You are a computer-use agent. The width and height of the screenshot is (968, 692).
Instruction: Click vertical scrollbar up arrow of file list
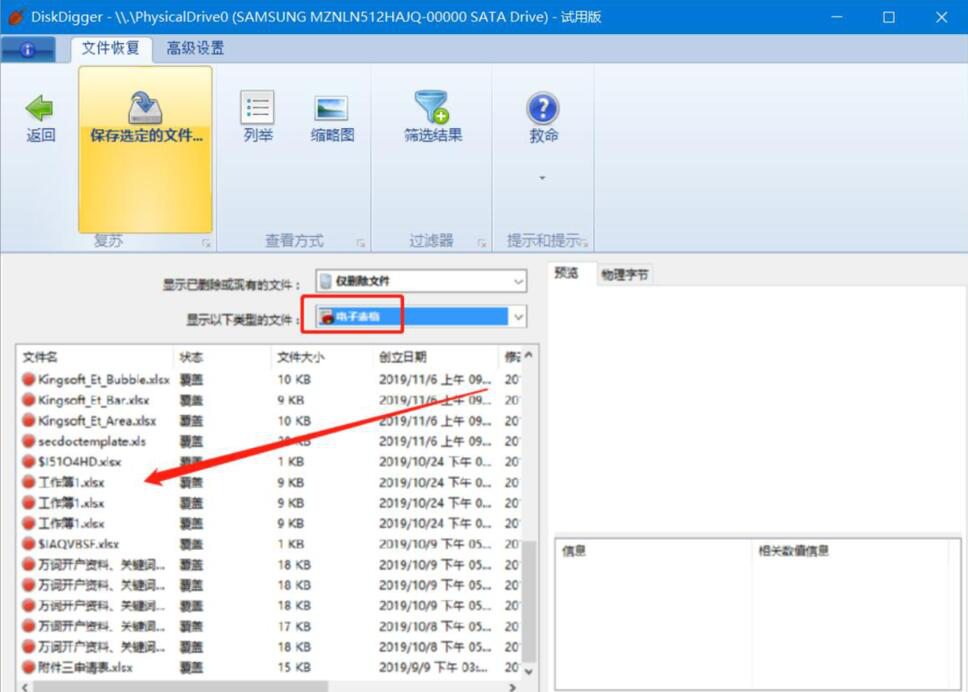pyautogui.click(x=528, y=356)
